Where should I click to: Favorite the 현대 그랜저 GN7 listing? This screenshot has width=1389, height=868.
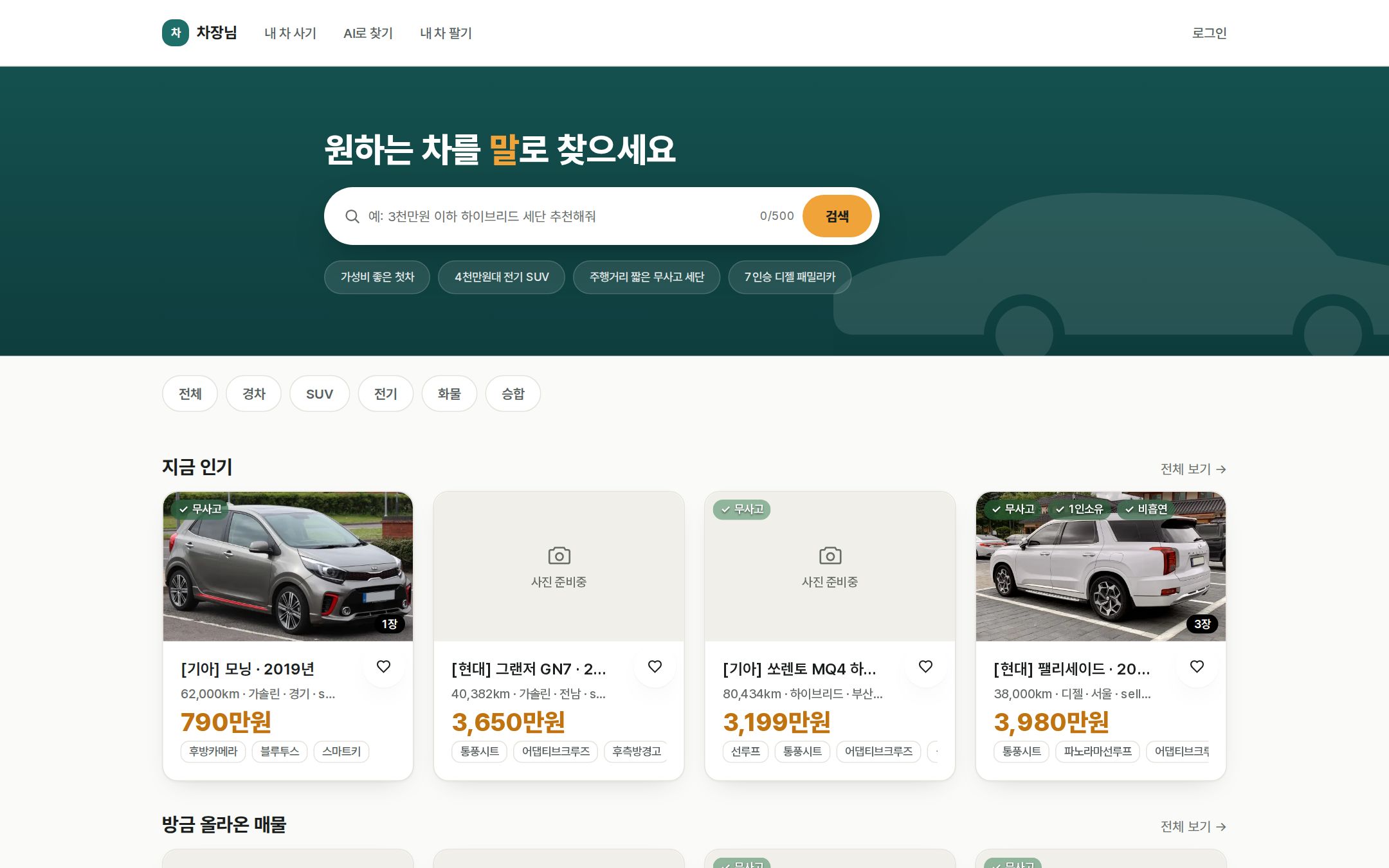coord(655,667)
